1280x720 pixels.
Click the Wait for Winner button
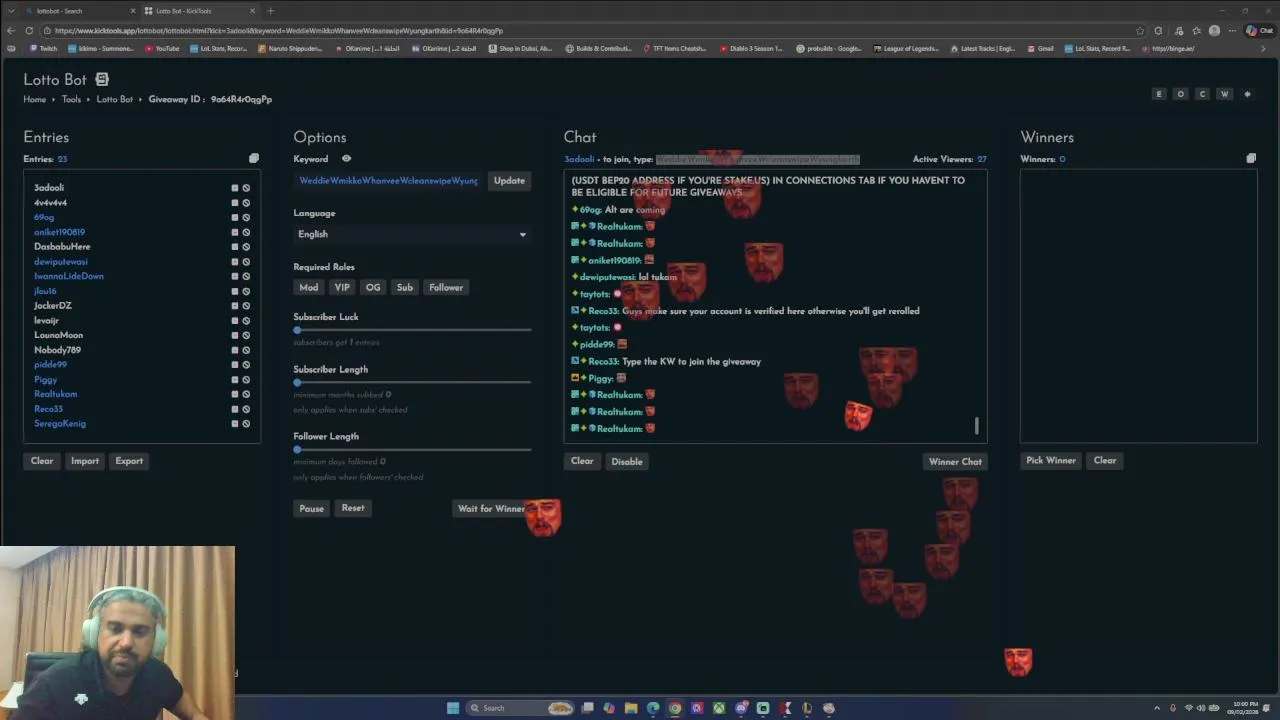[491, 509]
